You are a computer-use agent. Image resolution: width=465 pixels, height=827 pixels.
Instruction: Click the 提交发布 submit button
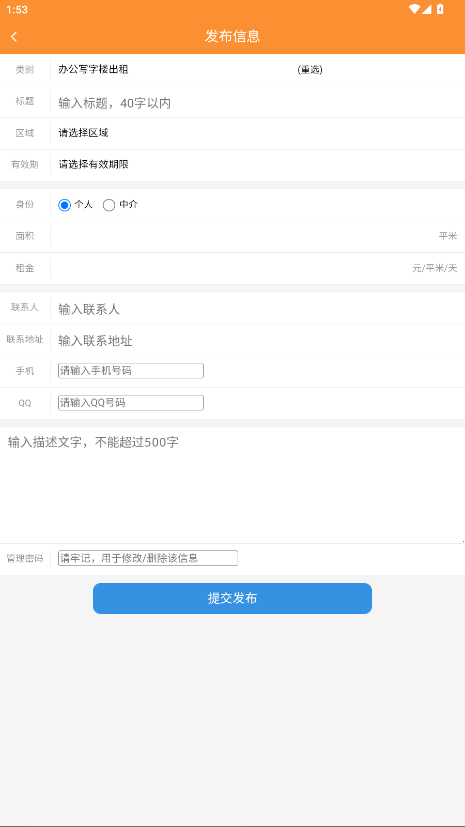pos(232,598)
